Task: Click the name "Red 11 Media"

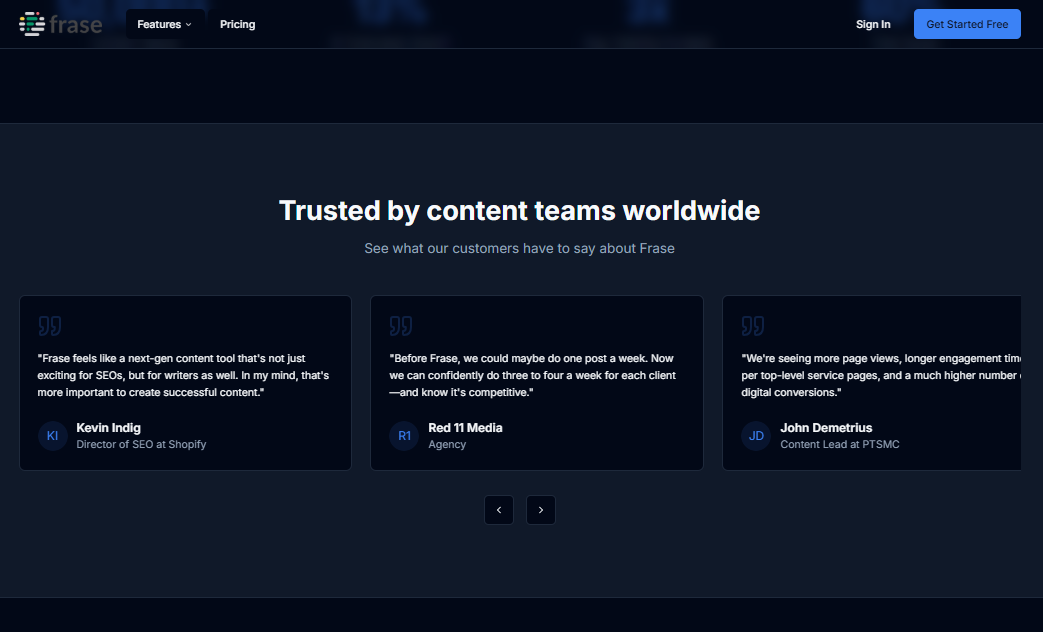Action: point(465,428)
